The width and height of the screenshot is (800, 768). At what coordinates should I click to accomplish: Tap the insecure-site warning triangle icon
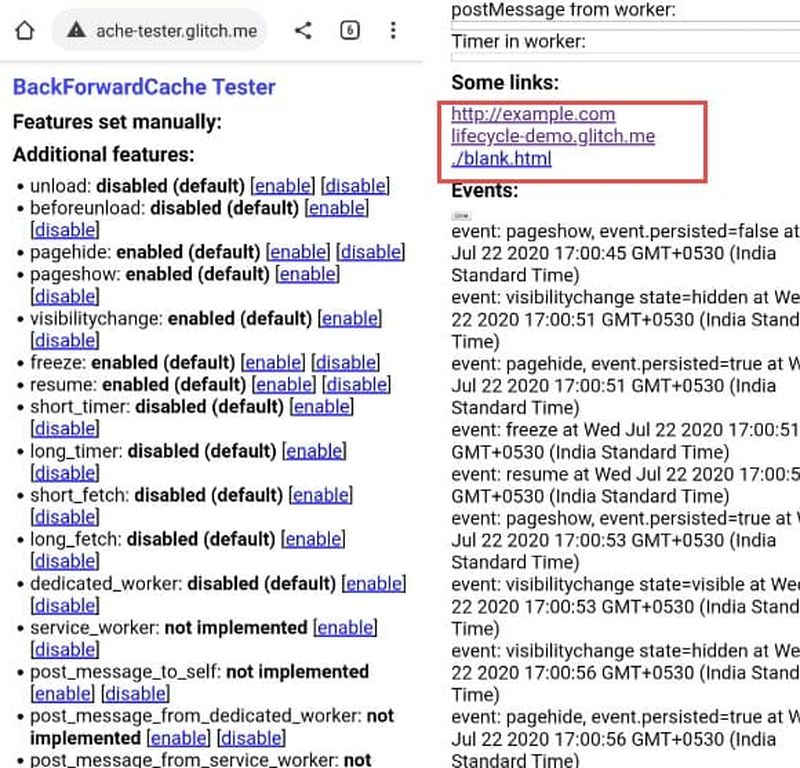click(x=76, y=31)
